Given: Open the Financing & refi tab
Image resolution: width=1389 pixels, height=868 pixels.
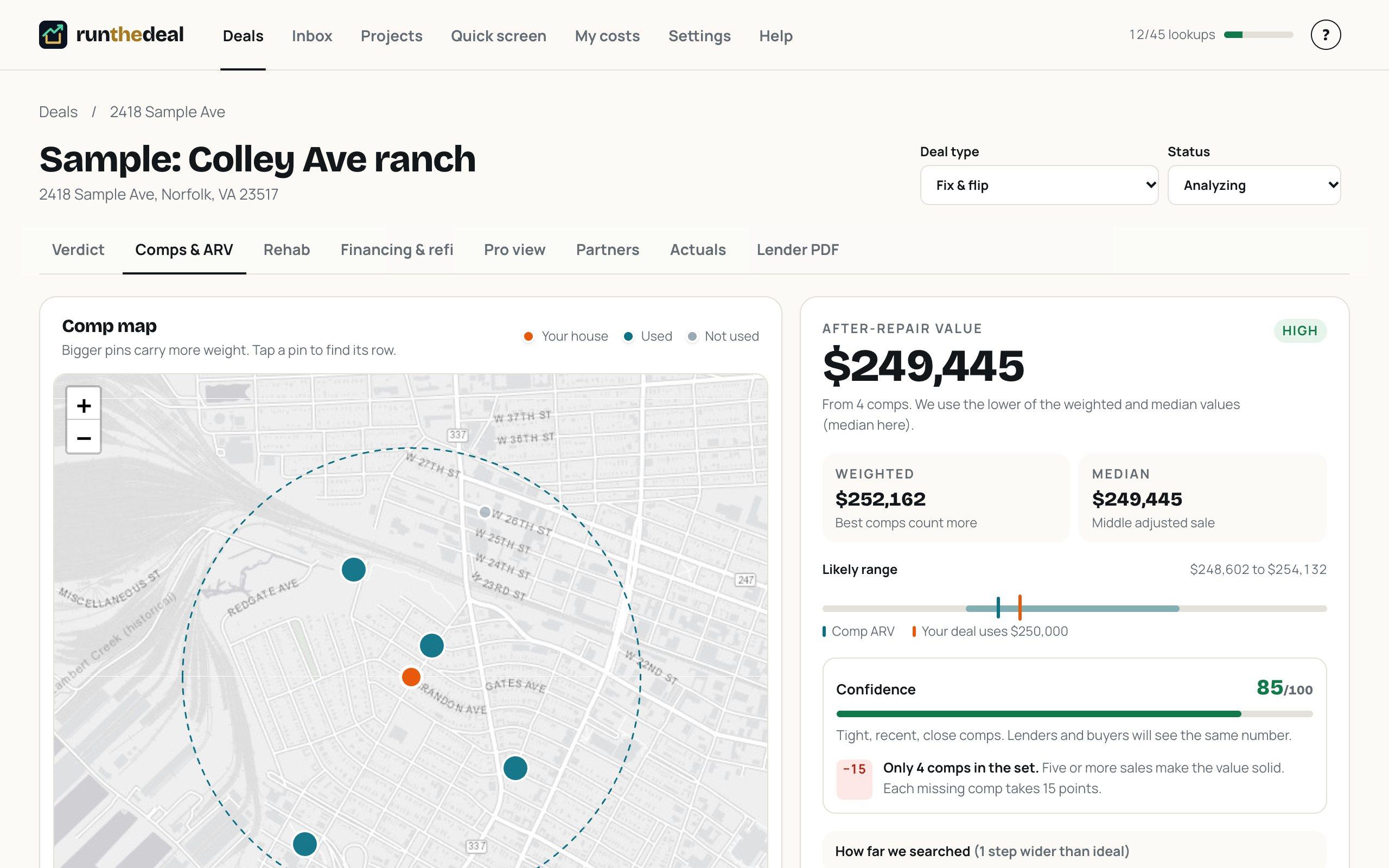Looking at the screenshot, I should [x=397, y=250].
